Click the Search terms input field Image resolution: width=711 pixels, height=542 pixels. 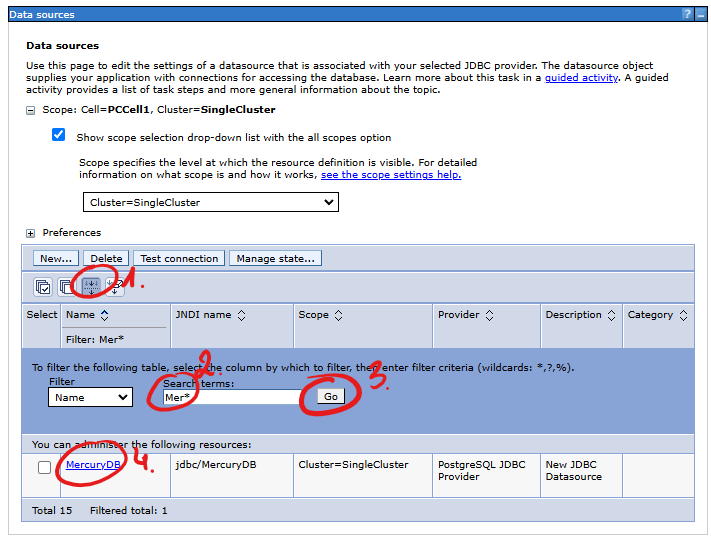click(232, 397)
